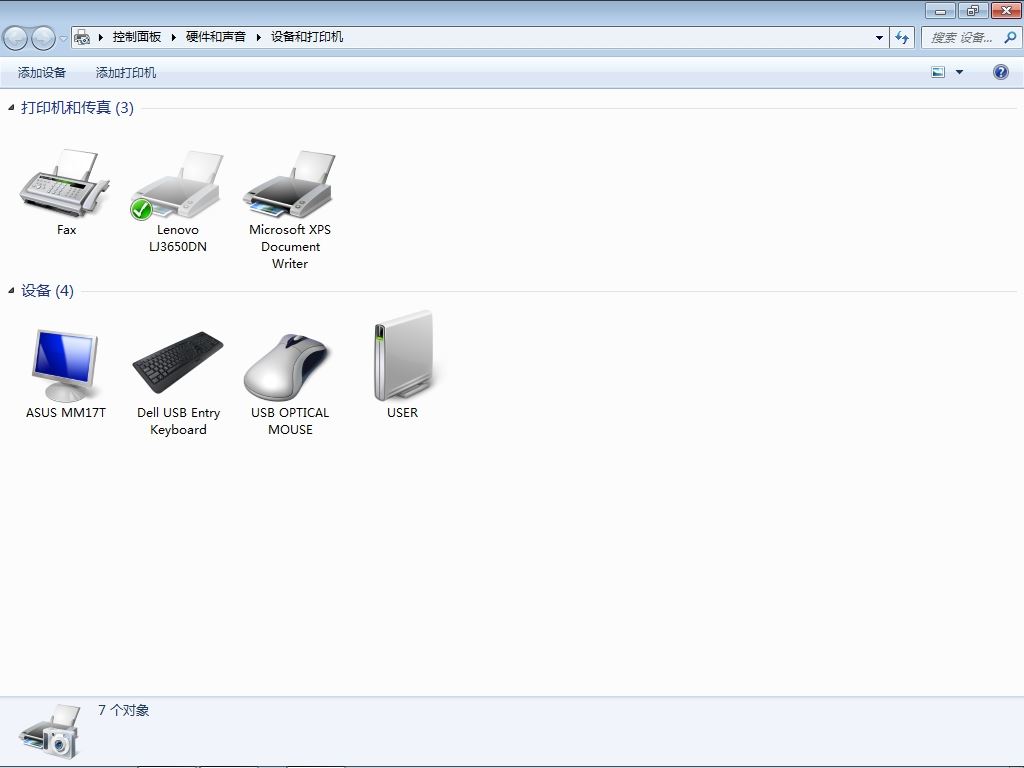Click 添加设备 toolbar button
The width and height of the screenshot is (1024, 768).
42,72
